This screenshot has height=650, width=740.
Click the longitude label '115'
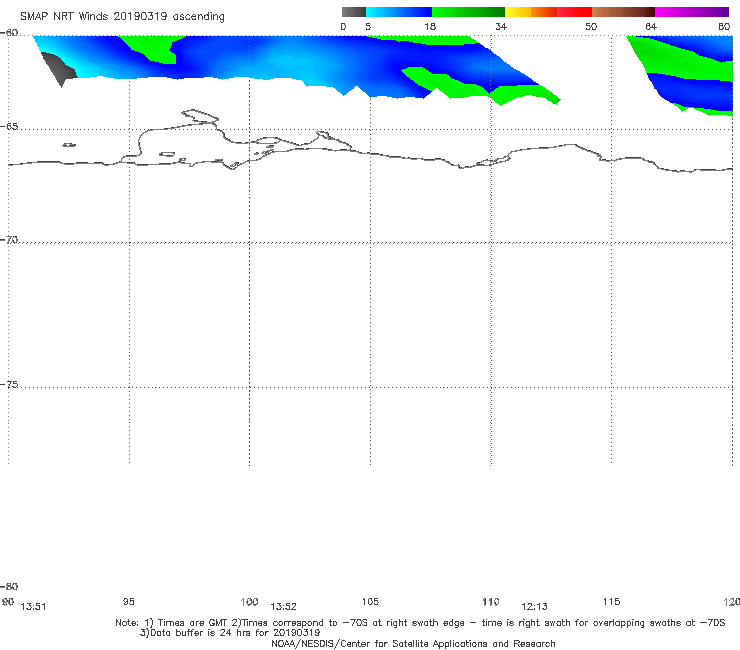(x=612, y=601)
